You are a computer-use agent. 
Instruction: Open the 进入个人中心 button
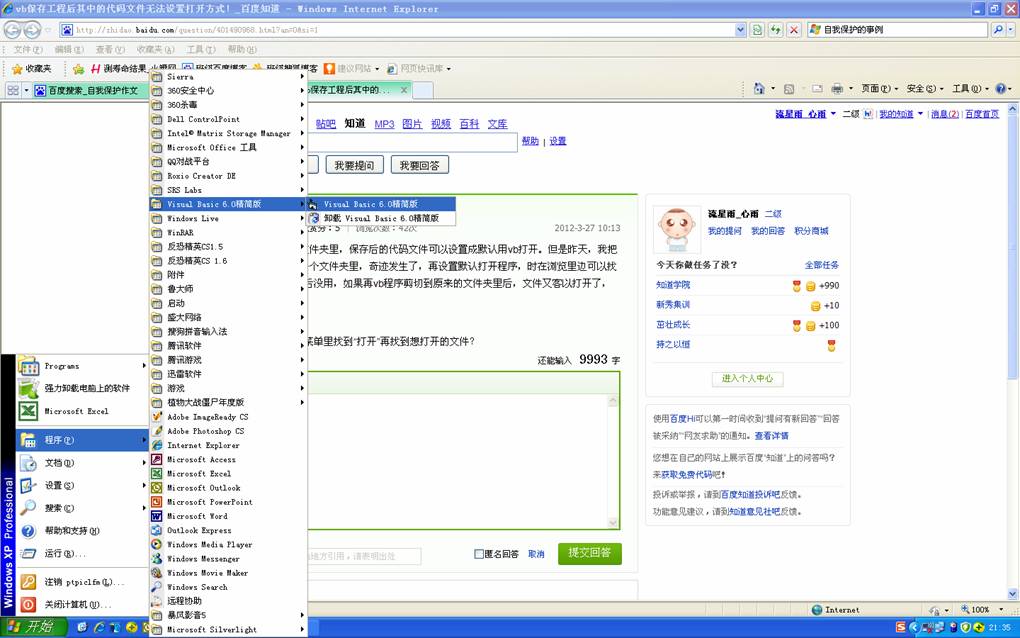(747, 379)
